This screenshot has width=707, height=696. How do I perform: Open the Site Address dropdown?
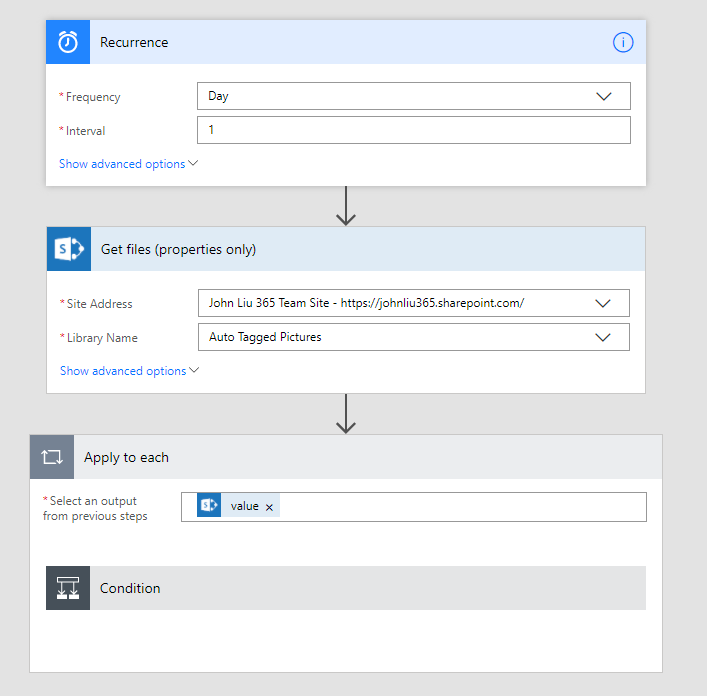click(413, 303)
